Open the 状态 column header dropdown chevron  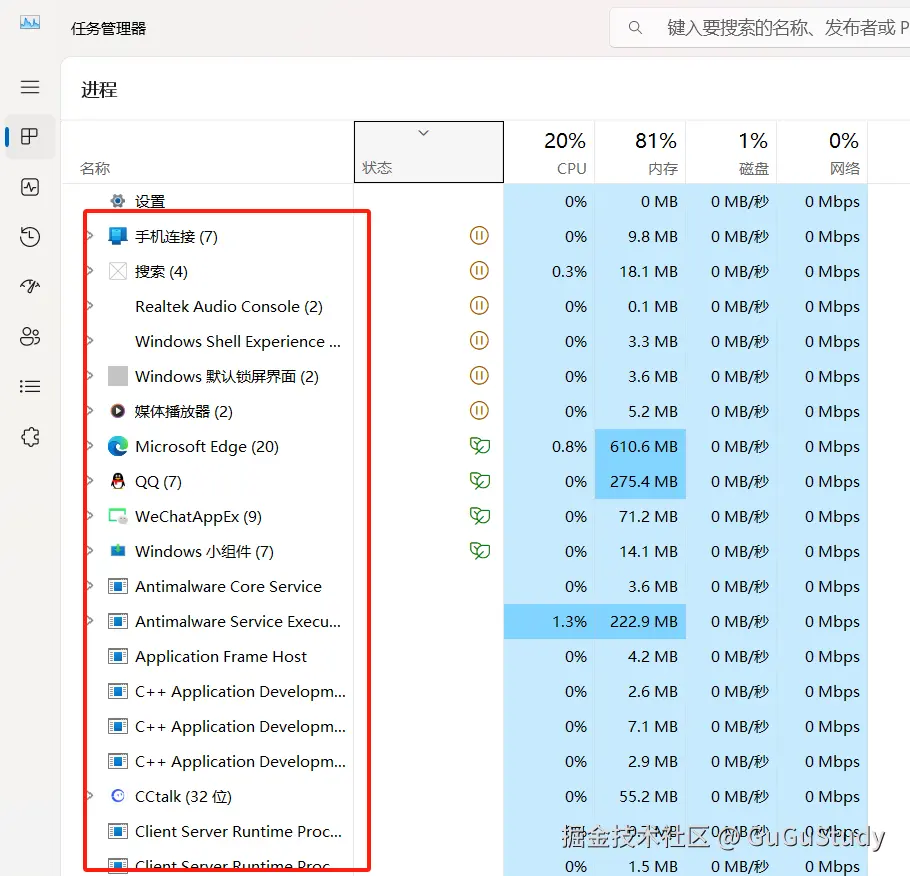click(x=424, y=133)
